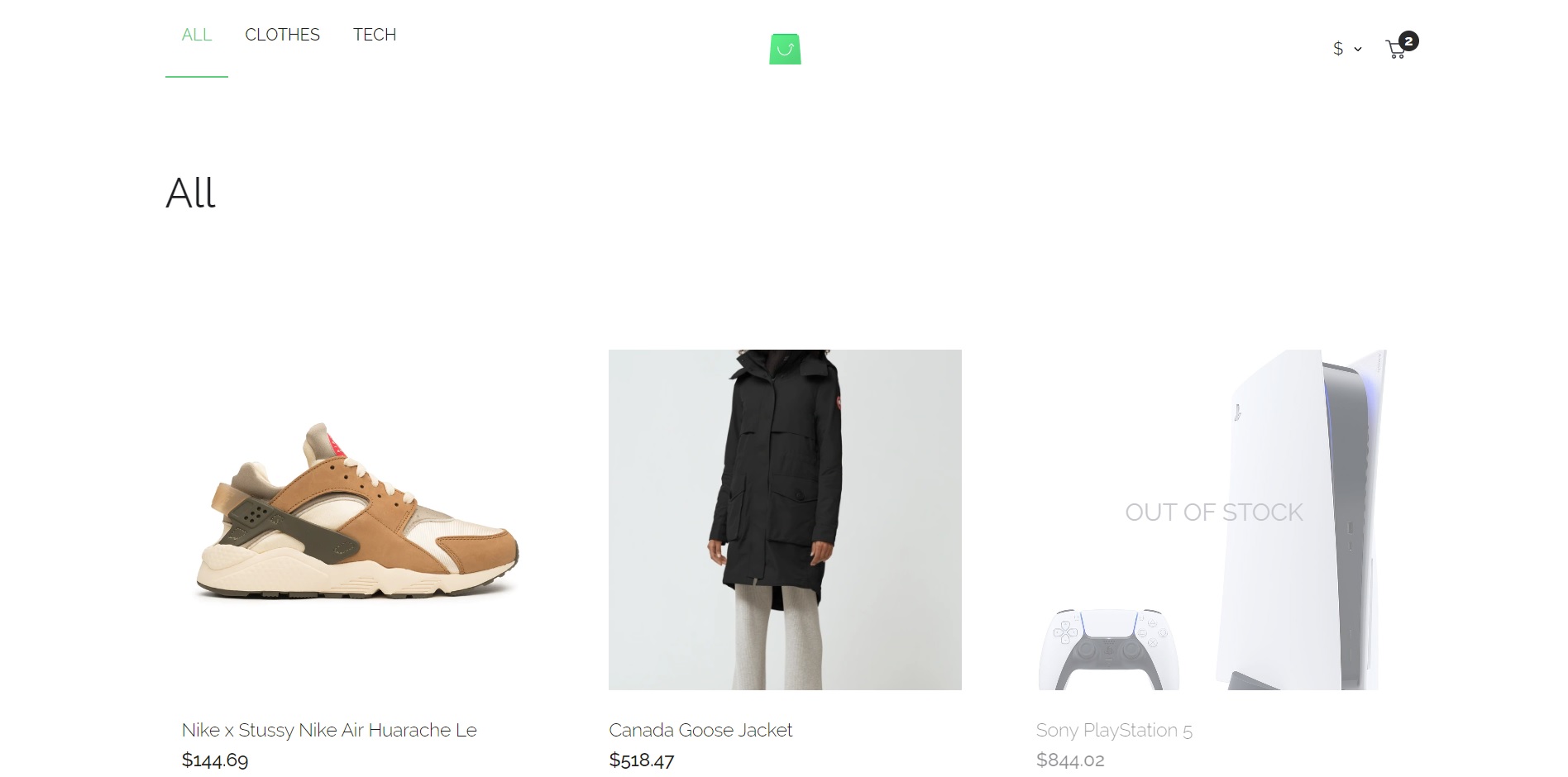The image size is (1568, 777).
Task: Open the Canada Goose Jacket product image
Action: click(785, 520)
